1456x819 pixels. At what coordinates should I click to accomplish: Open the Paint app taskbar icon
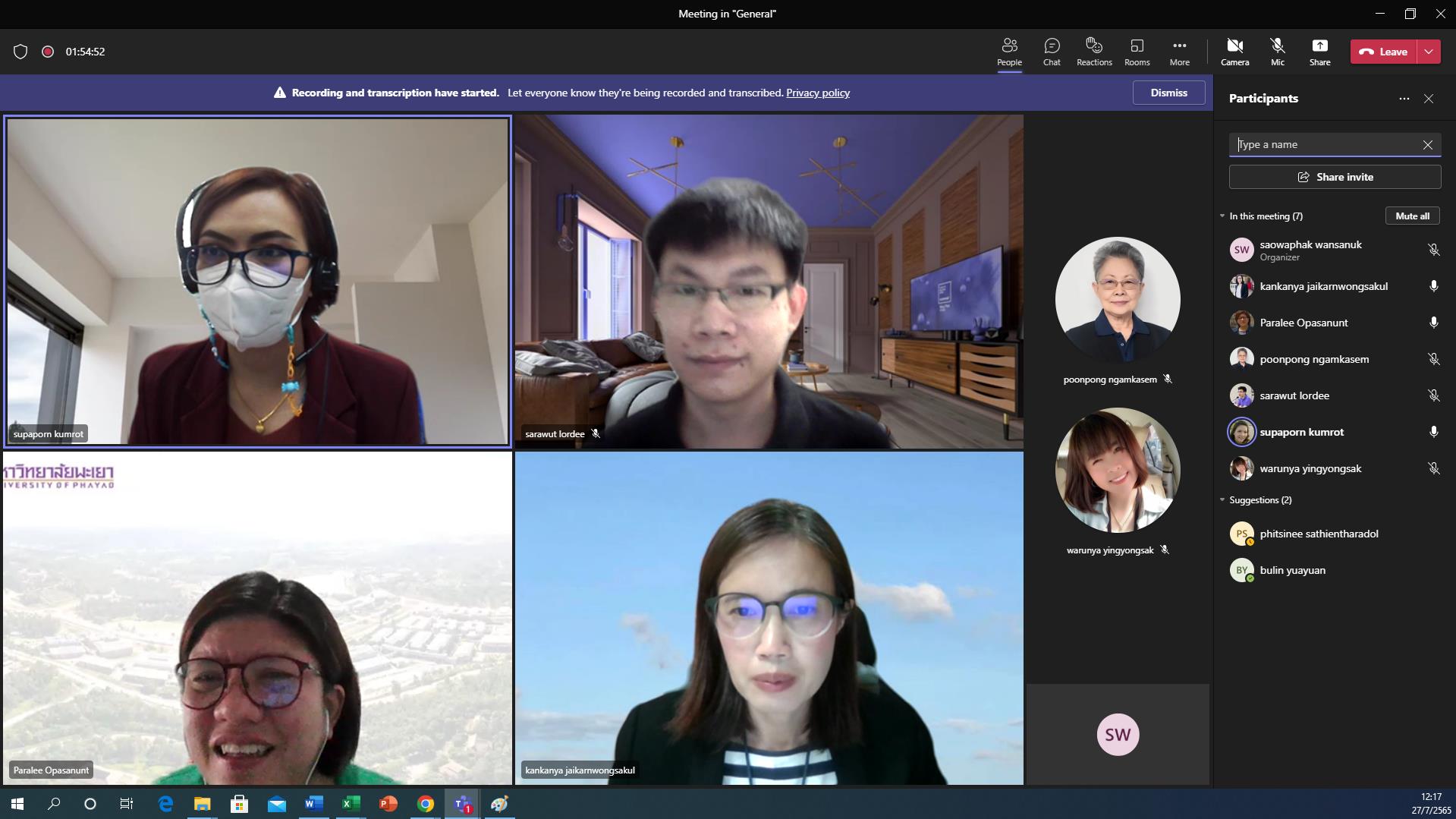pyautogui.click(x=499, y=804)
